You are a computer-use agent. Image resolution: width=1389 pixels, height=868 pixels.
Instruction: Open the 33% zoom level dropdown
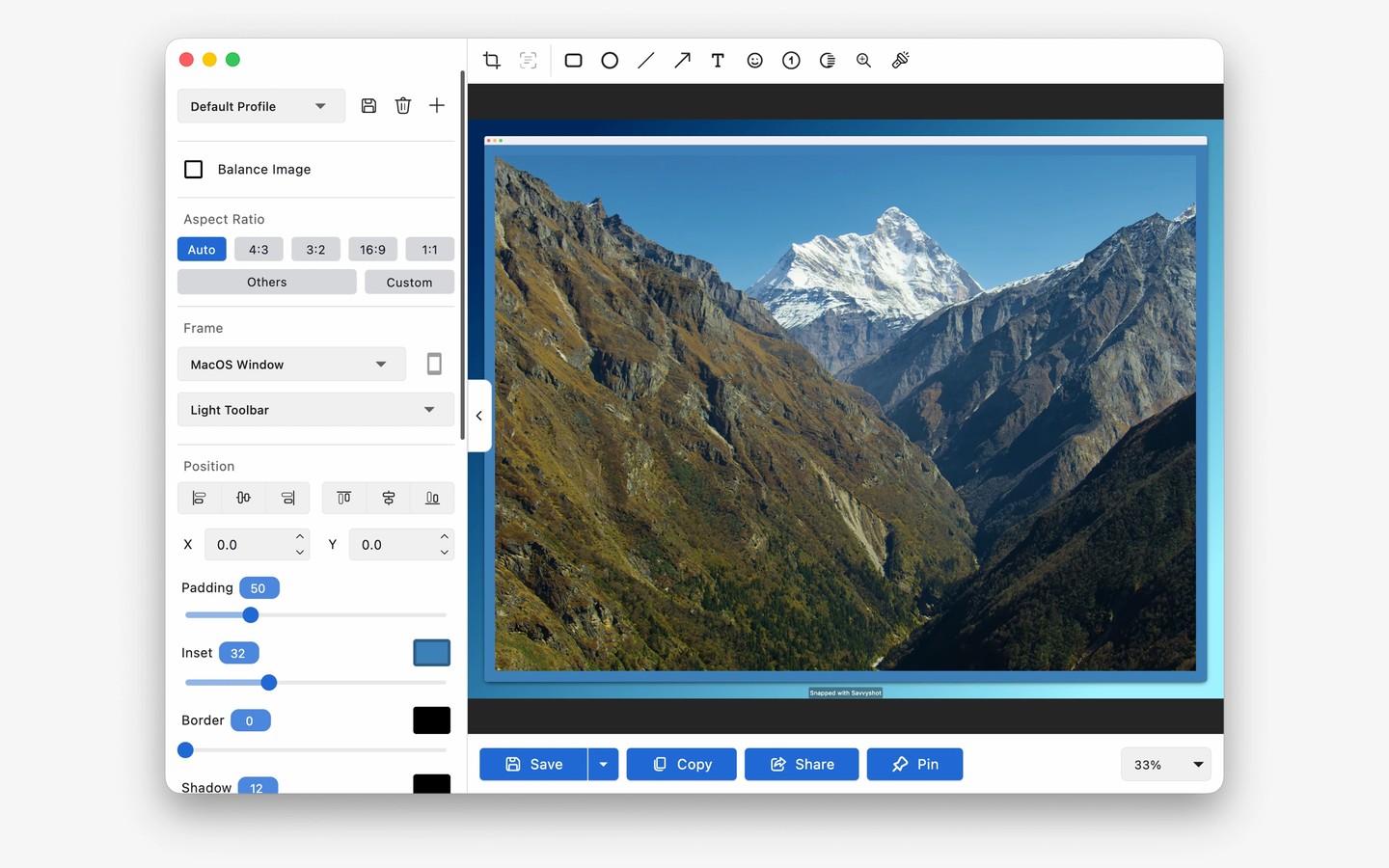coord(1166,765)
